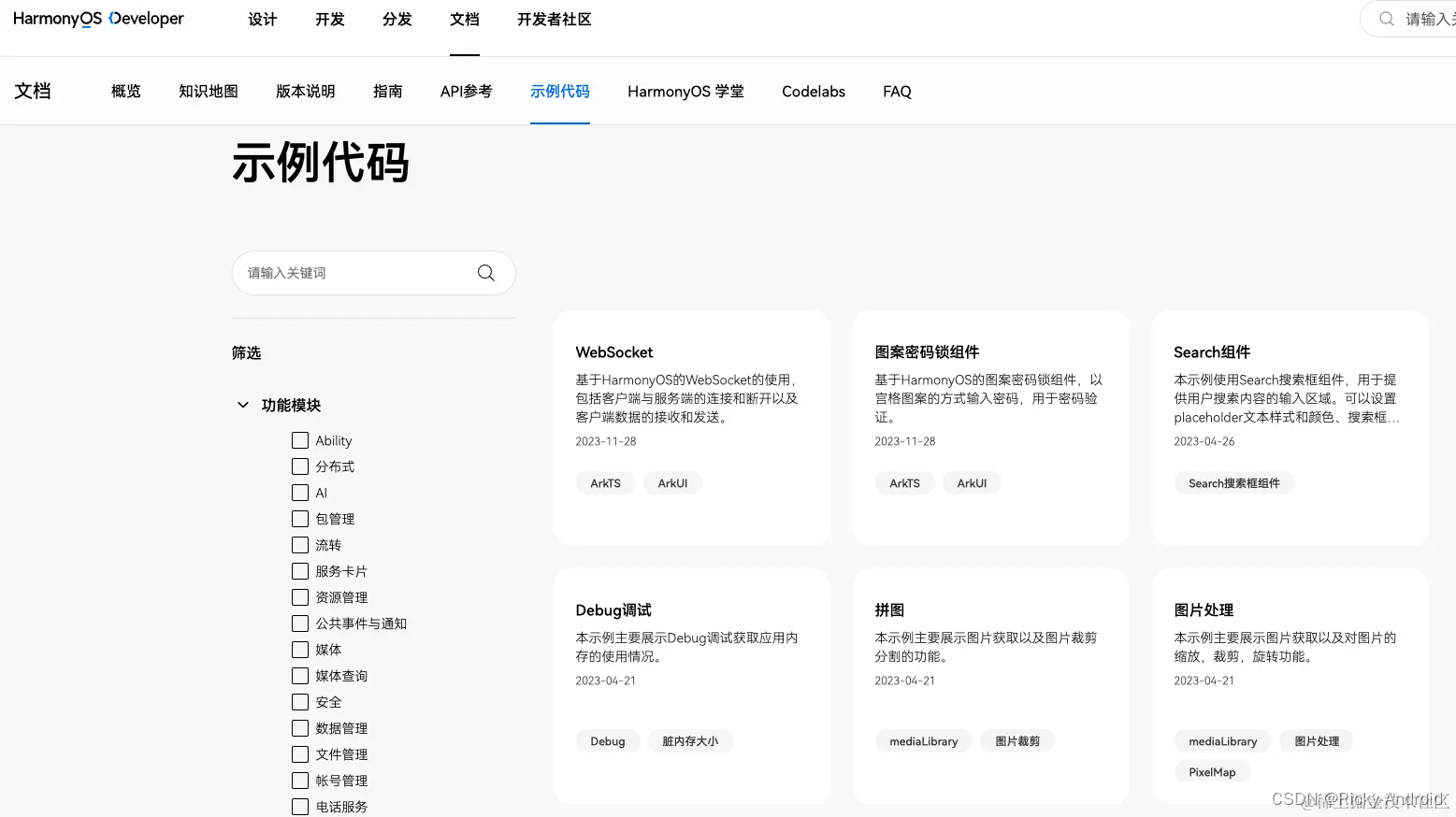This screenshot has width=1456, height=817.
Task: Tick the 包管理 checkbox
Action: point(300,519)
